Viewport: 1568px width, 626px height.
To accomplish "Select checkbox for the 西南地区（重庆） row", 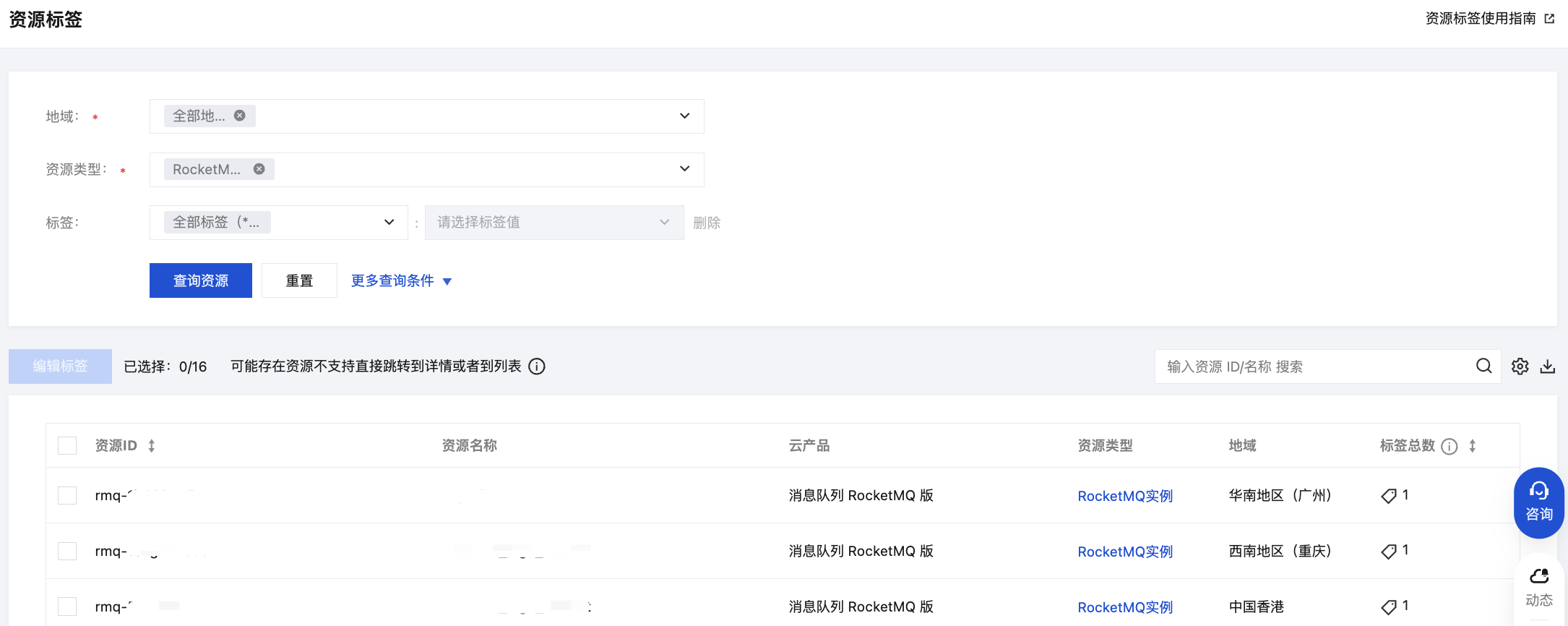I will pos(67,552).
